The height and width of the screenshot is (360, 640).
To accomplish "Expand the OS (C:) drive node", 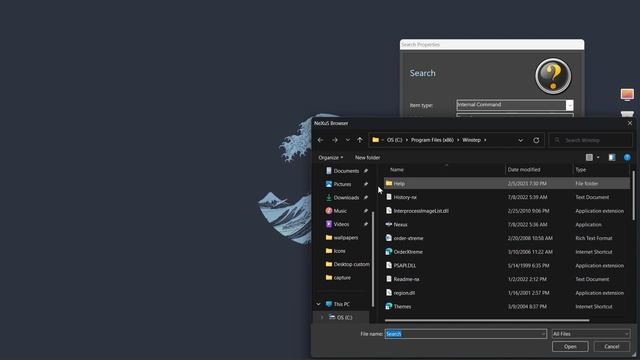I will coord(322,317).
